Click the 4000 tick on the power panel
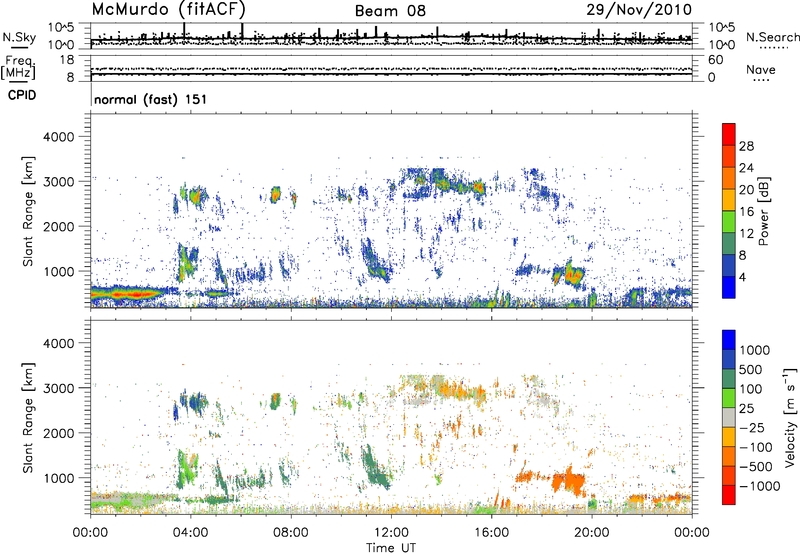This screenshot has width=800, height=554. (x=61, y=137)
